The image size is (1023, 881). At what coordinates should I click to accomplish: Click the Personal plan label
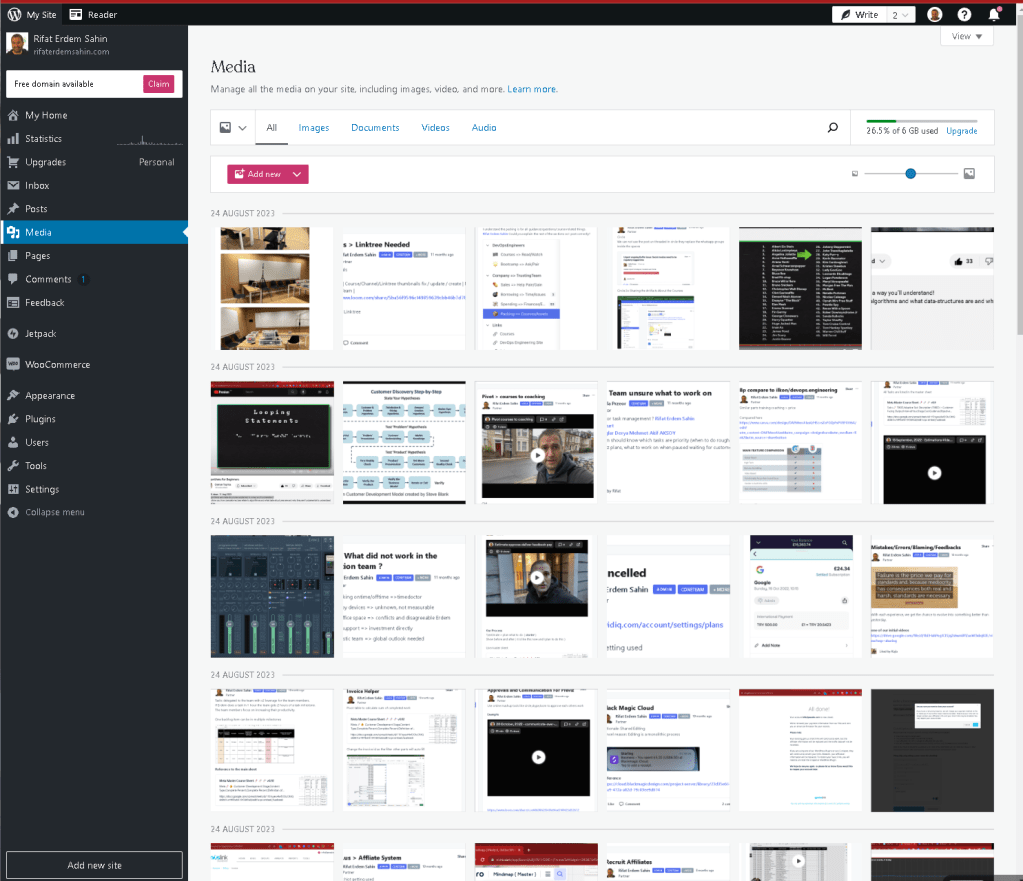coord(157,162)
